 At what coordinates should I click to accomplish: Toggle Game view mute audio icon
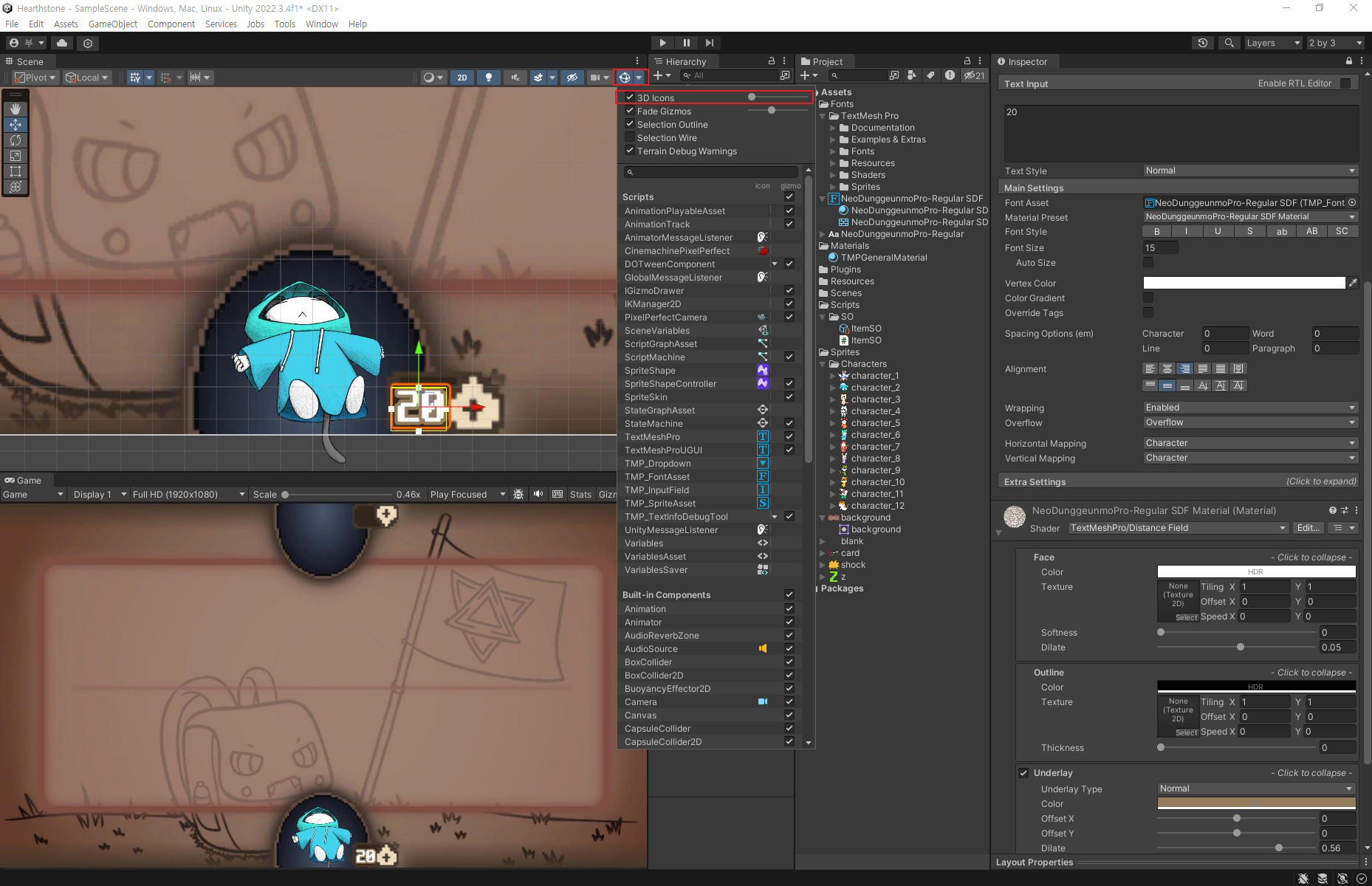coord(538,495)
